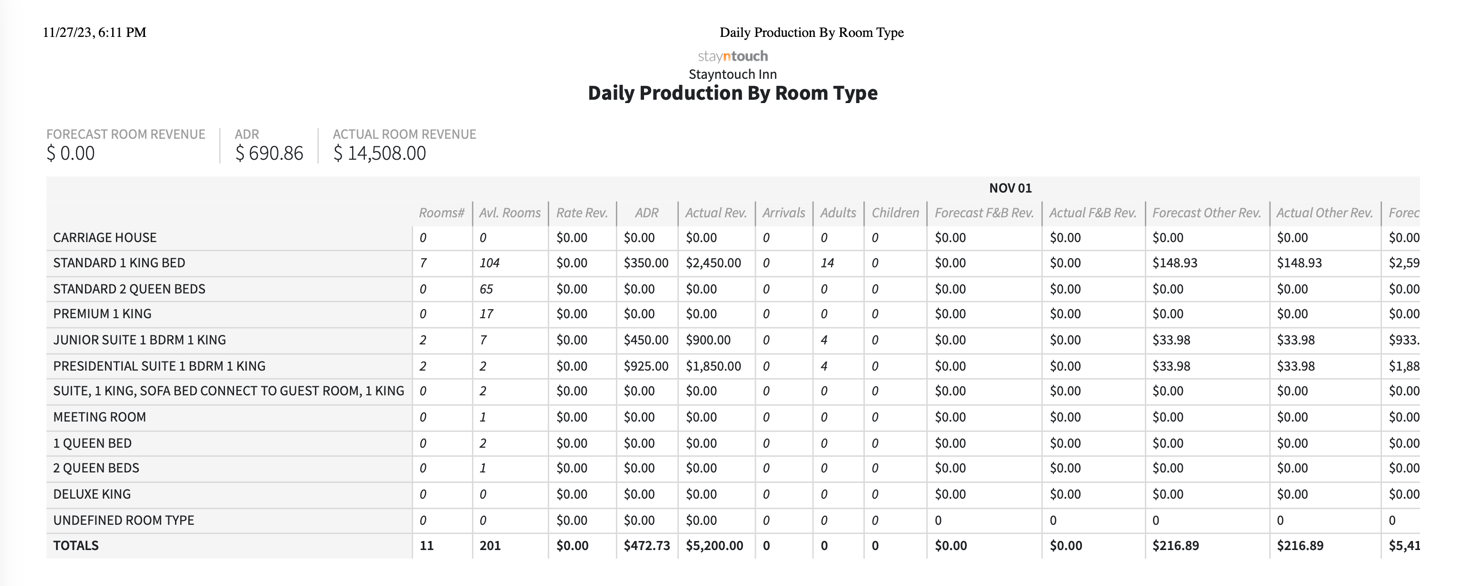
Task: Click the 17 available rooms value
Action: point(486,314)
